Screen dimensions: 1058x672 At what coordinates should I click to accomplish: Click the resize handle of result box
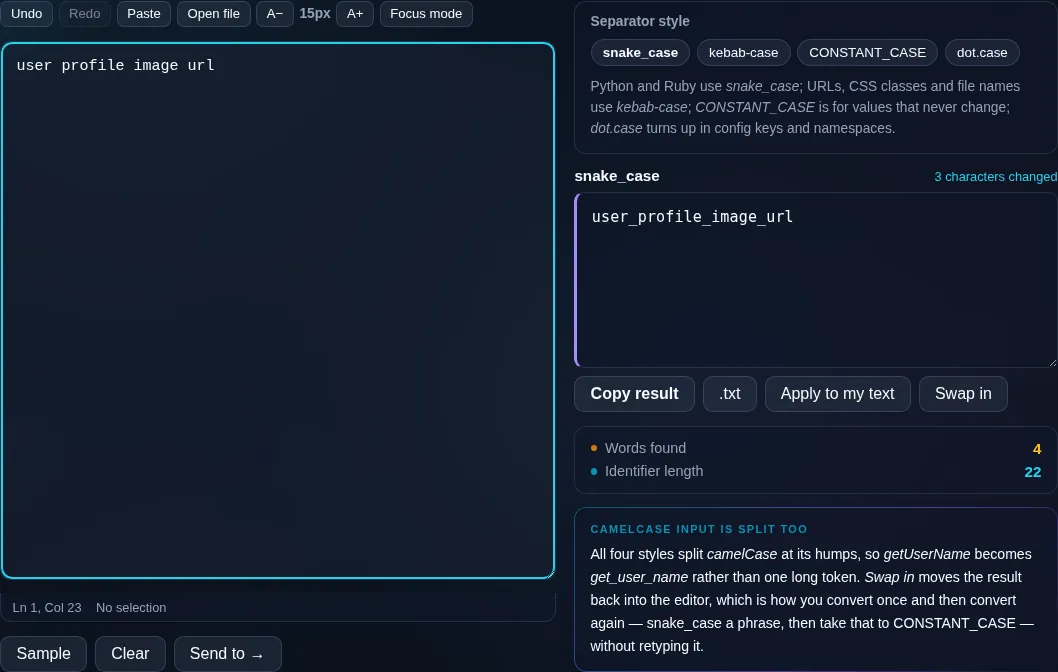1052,362
